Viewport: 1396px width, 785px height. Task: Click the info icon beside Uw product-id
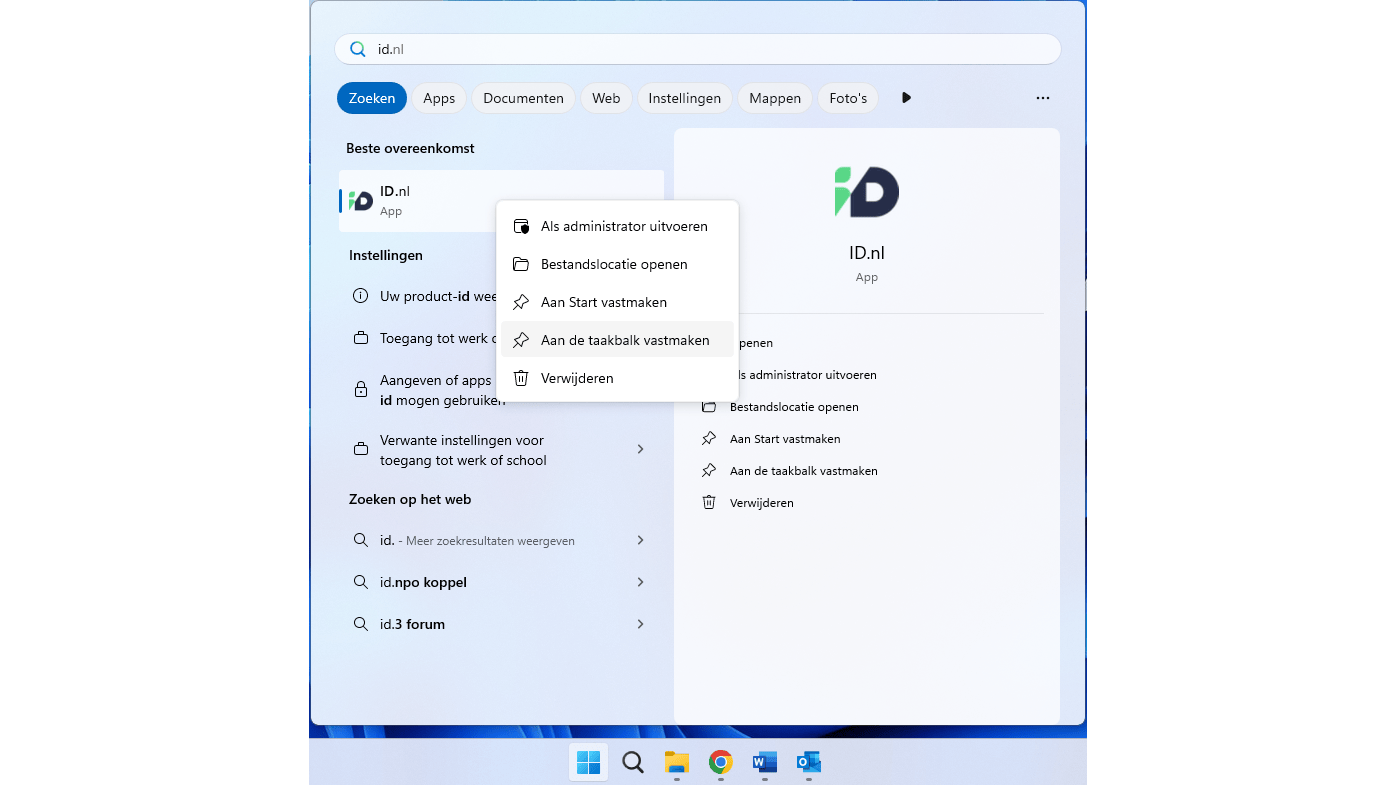tap(361, 296)
